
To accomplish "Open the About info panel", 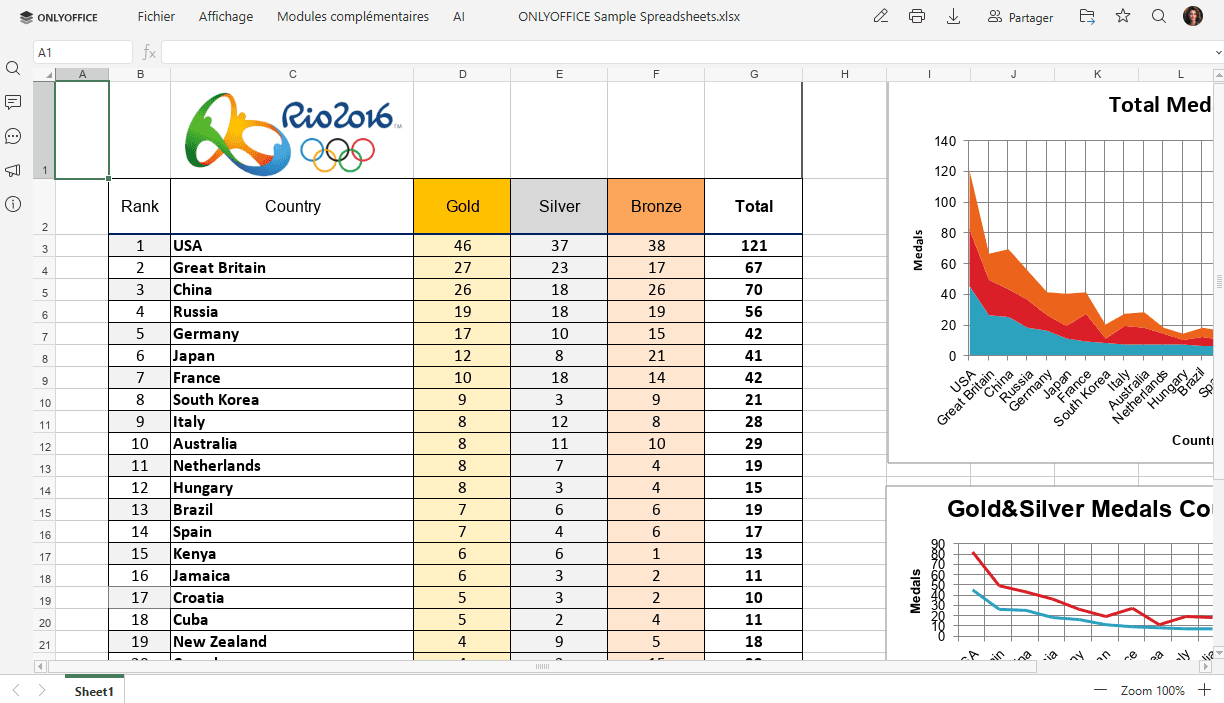I will point(13,204).
